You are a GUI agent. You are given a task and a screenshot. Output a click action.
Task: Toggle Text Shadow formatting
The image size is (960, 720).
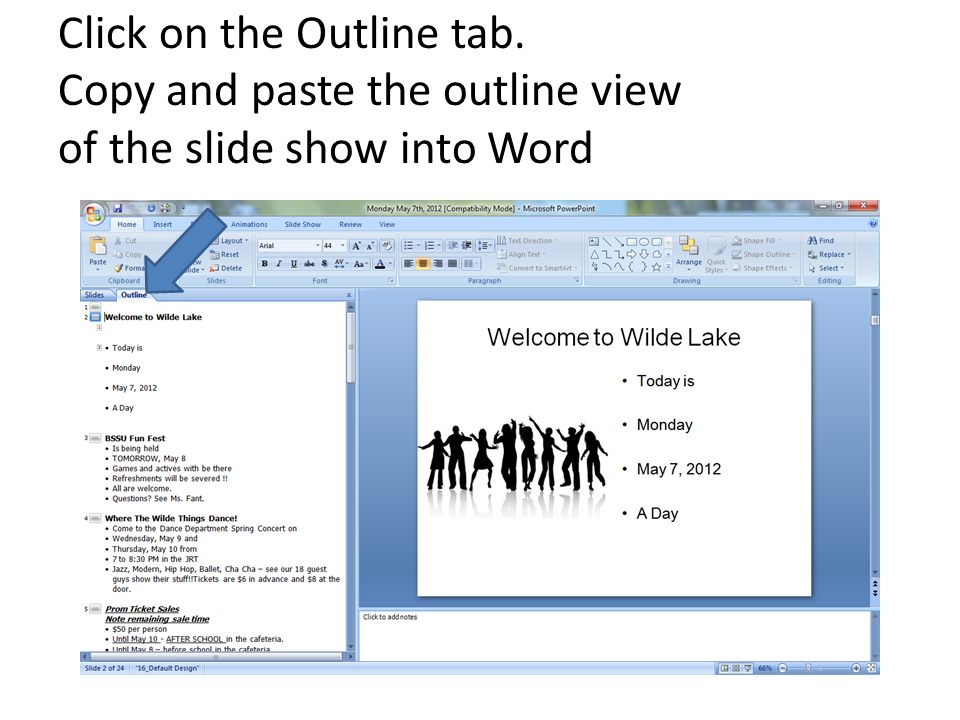coord(324,264)
